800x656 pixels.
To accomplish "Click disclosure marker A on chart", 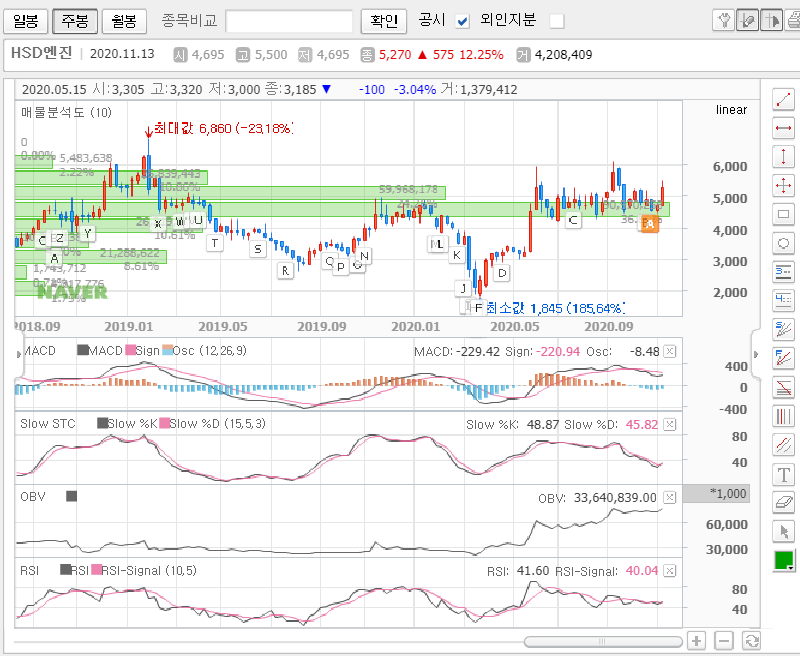I will tap(54, 258).
